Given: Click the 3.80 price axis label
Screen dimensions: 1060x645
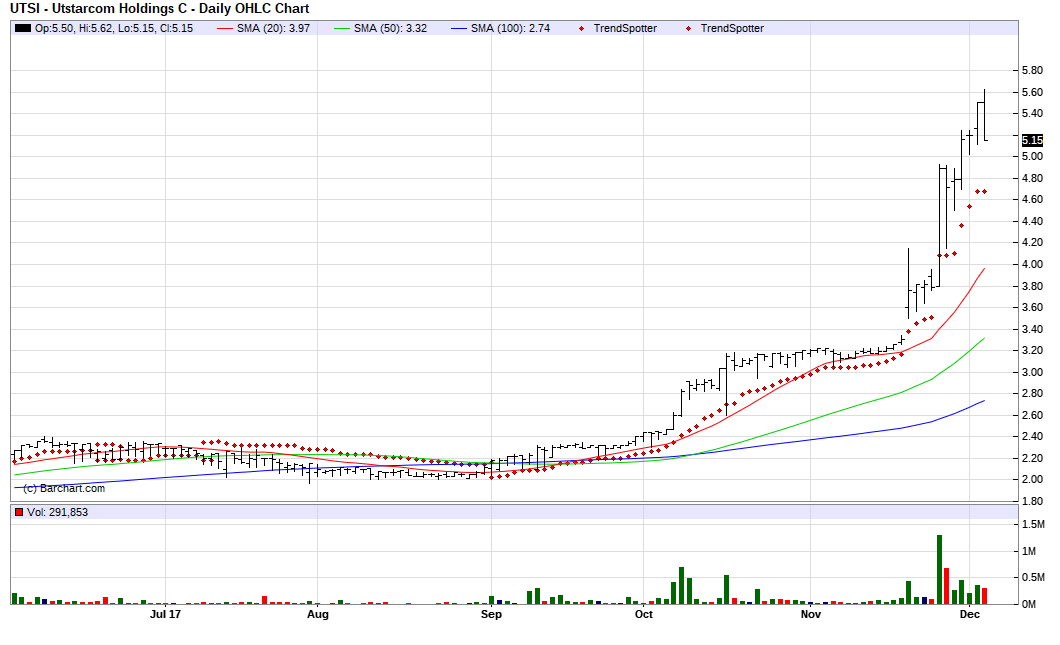Looking at the screenshot, I should coord(1032,286).
